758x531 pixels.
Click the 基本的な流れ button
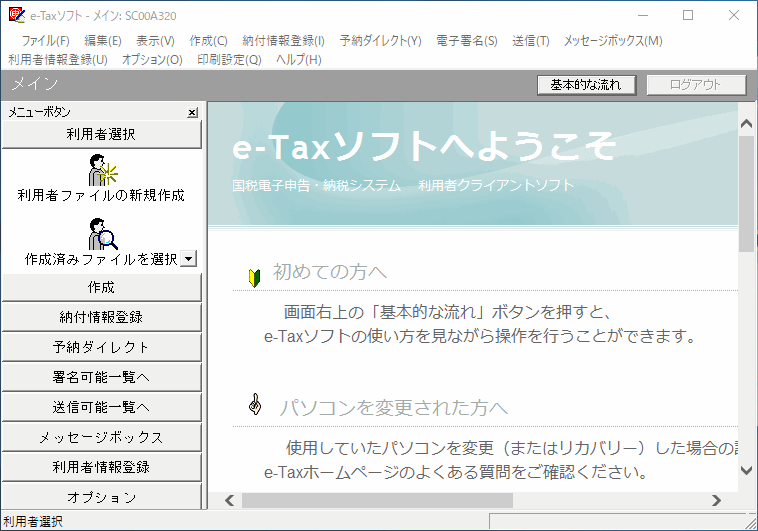586,85
